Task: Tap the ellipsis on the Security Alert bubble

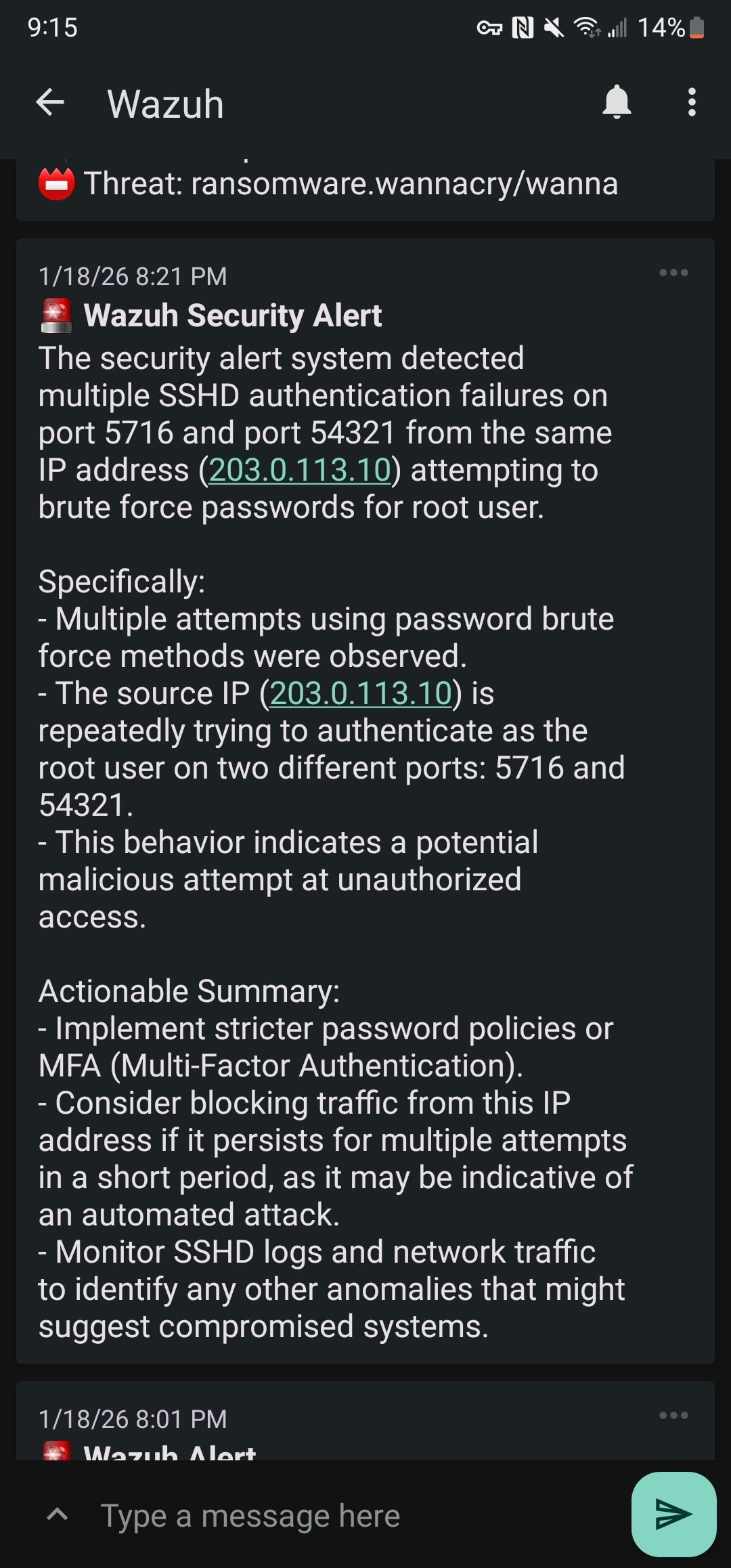Action: (x=673, y=272)
